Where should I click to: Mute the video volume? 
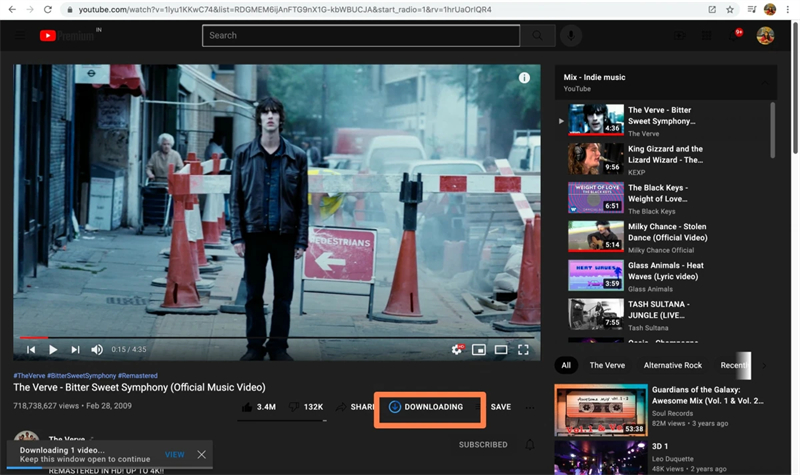(97, 349)
